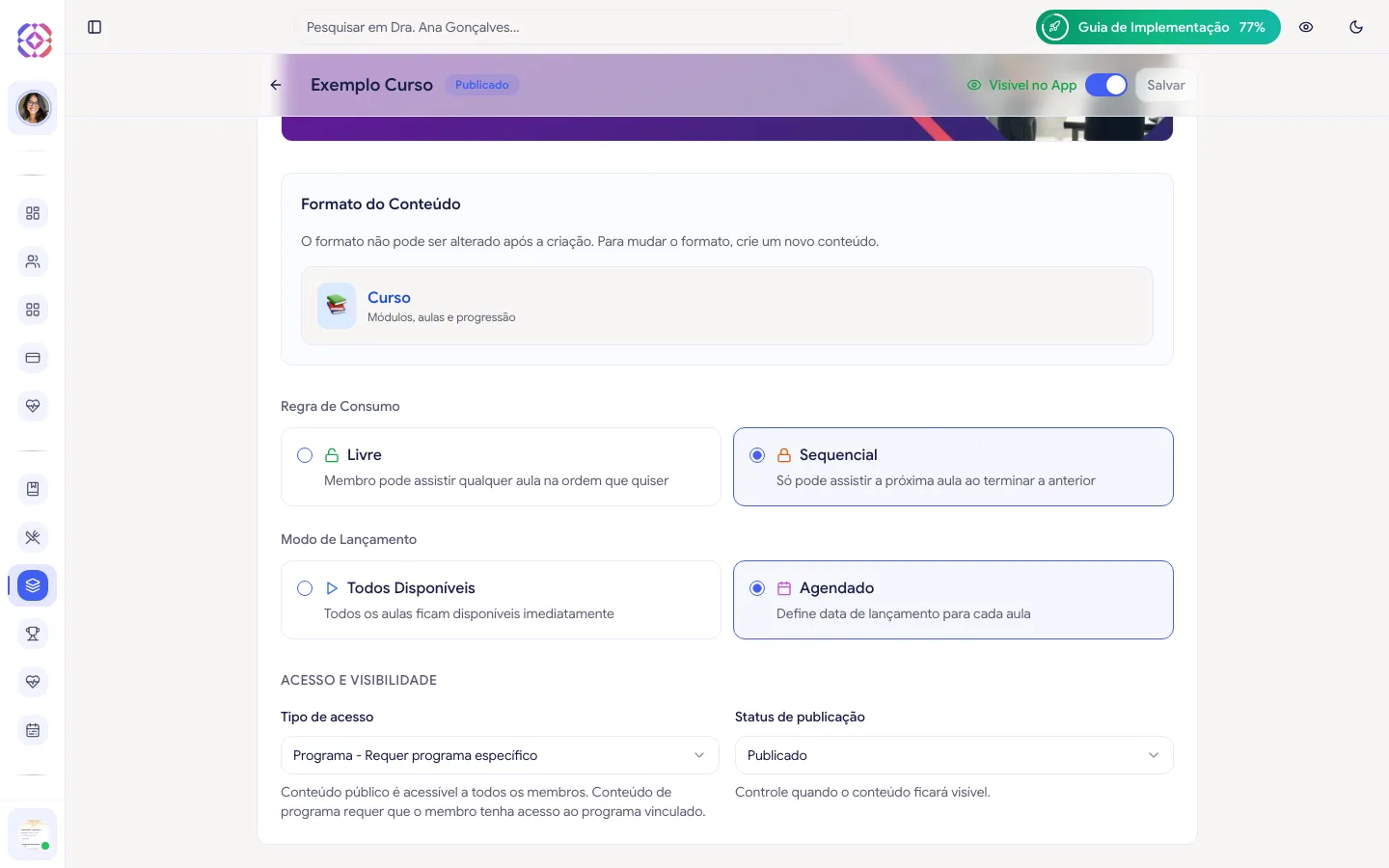
Task: Select the Livre radio button
Action: coord(305,455)
